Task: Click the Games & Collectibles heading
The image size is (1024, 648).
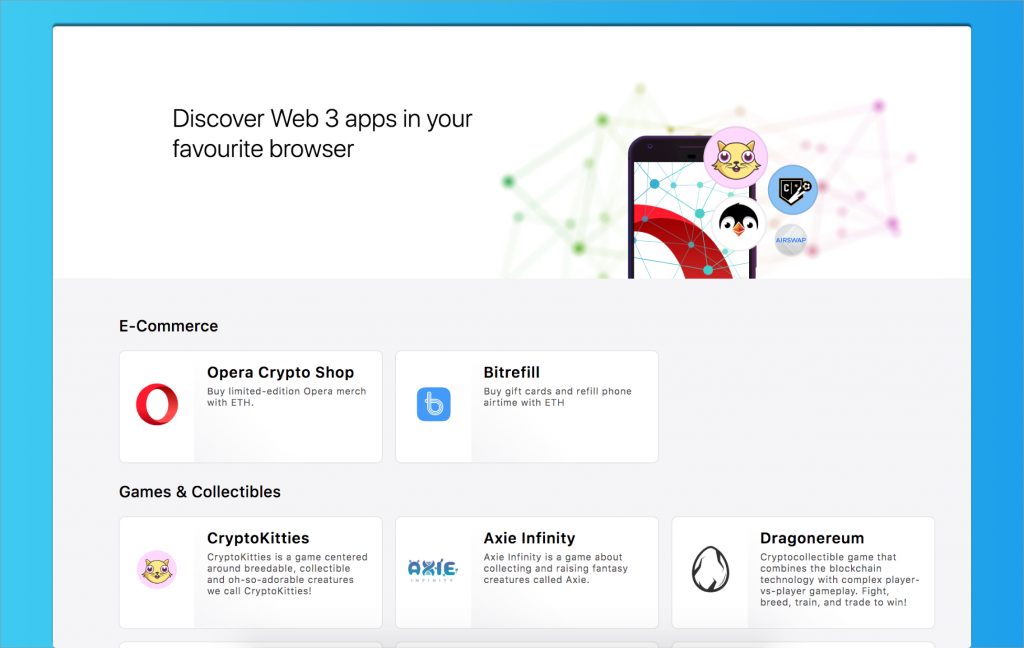Action: click(x=200, y=492)
